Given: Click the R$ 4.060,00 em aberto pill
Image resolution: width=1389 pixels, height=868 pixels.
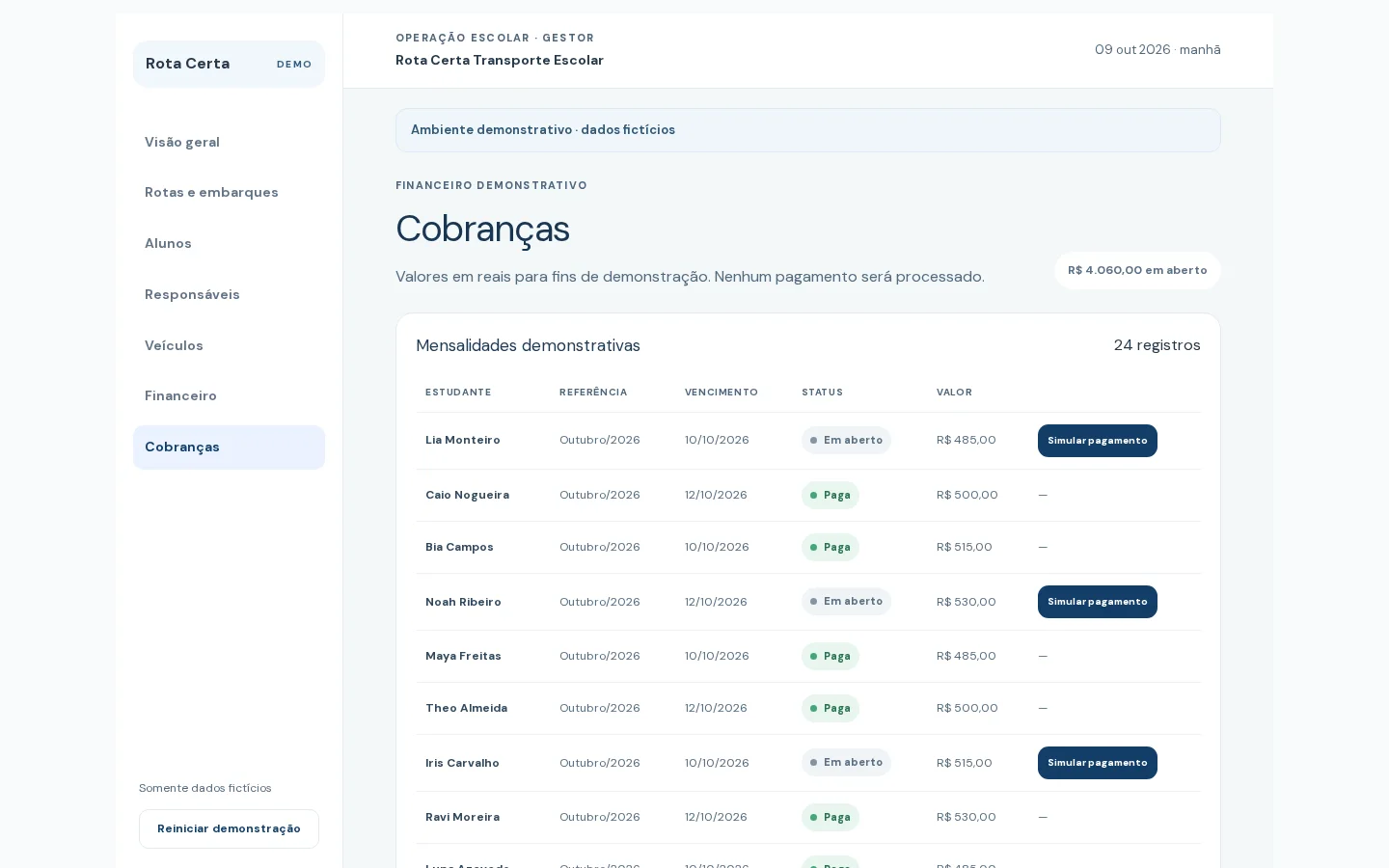Looking at the screenshot, I should [x=1137, y=270].
